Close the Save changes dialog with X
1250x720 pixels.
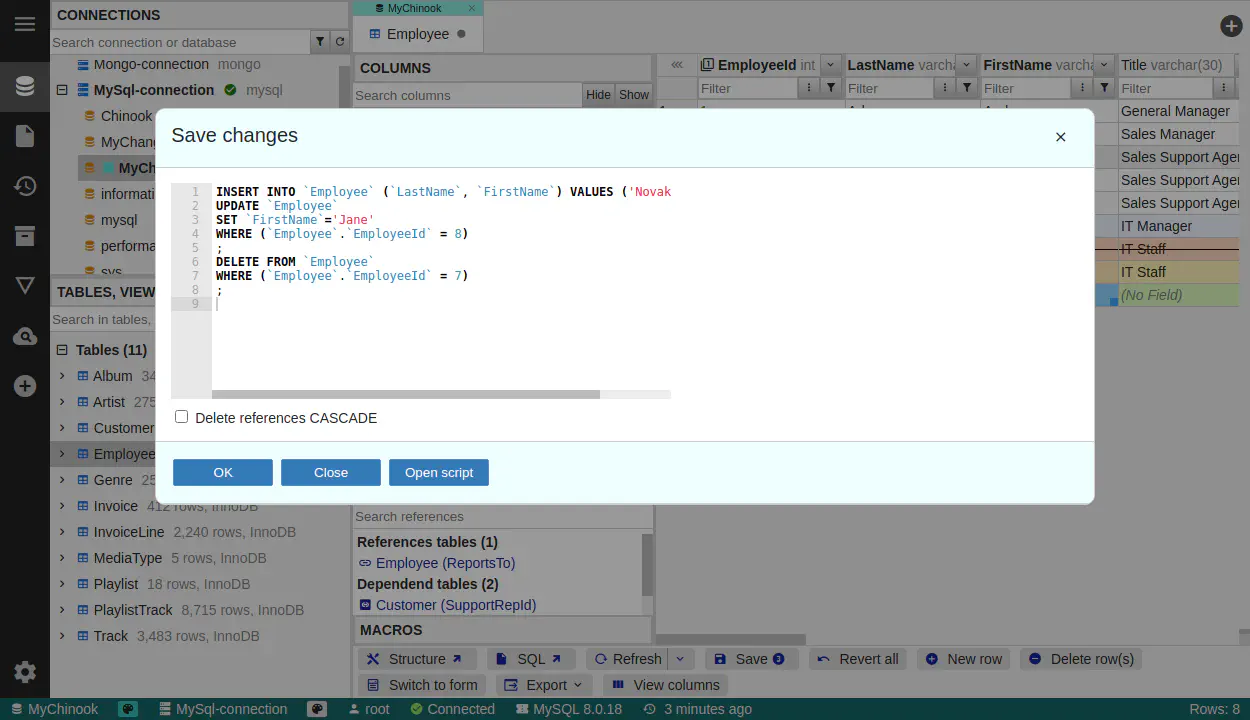[1060, 137]
